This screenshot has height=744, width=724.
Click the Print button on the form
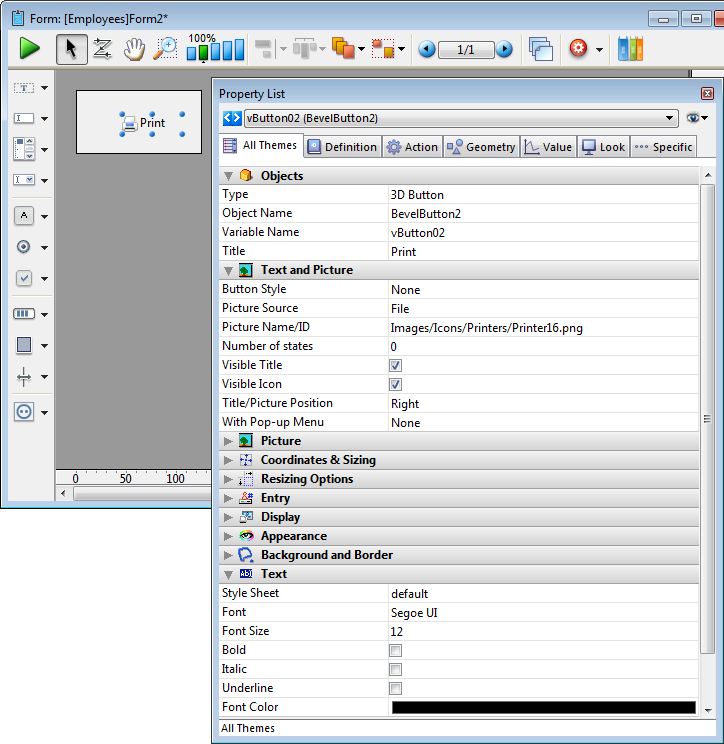(152, 124)
